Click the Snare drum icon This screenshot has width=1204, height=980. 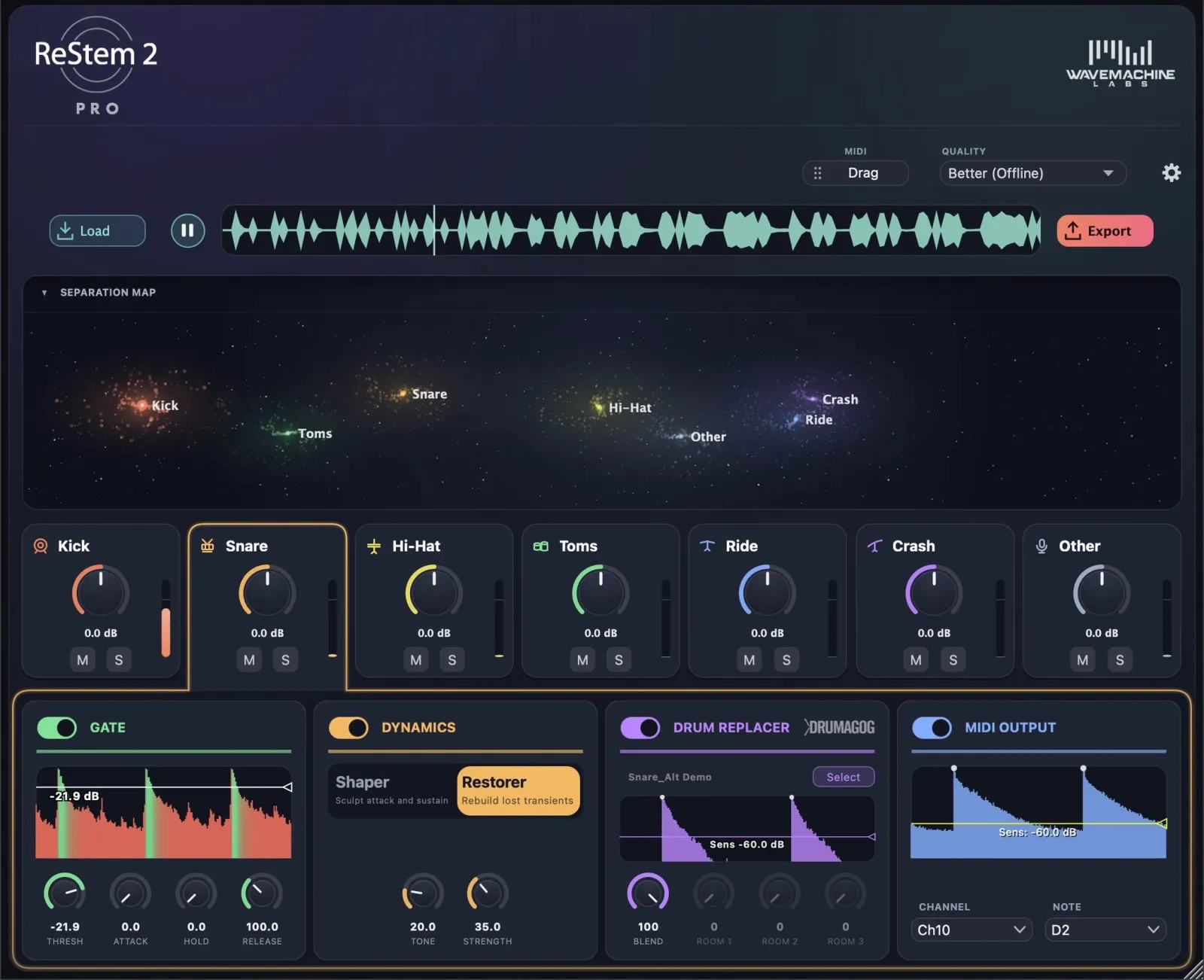click(x=208, y=546)
